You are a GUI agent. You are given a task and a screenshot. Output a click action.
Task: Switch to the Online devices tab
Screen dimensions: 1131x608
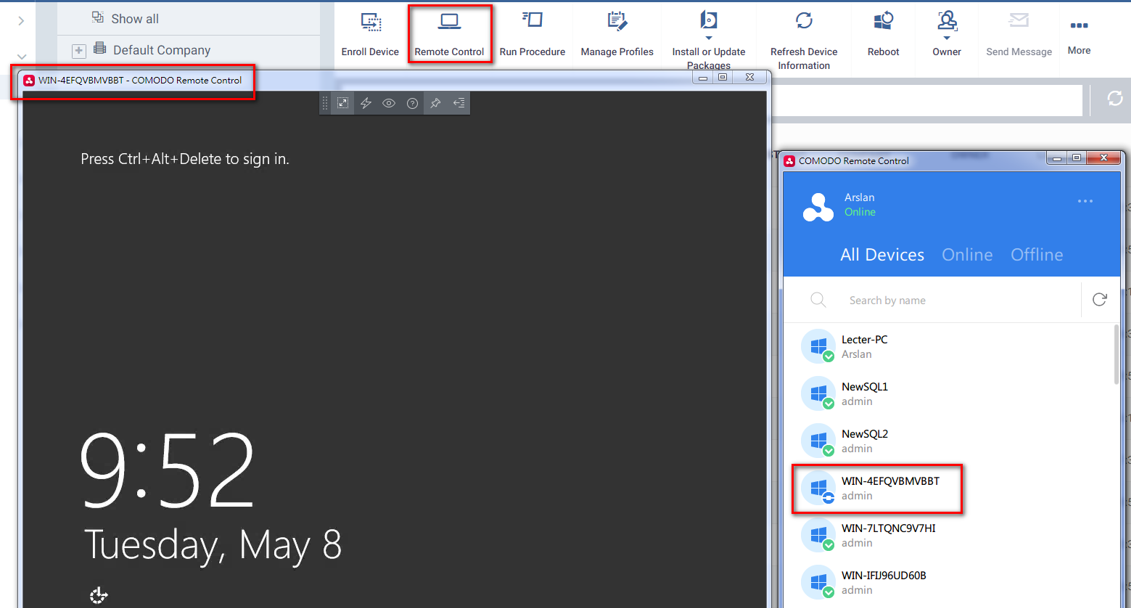coord(967,255)
